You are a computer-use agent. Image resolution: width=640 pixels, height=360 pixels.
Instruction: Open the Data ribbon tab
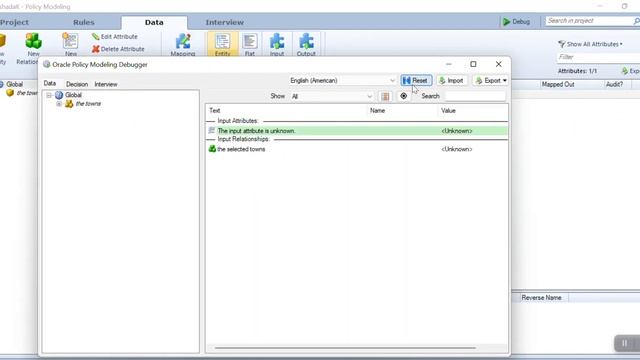tap(154, 22)
